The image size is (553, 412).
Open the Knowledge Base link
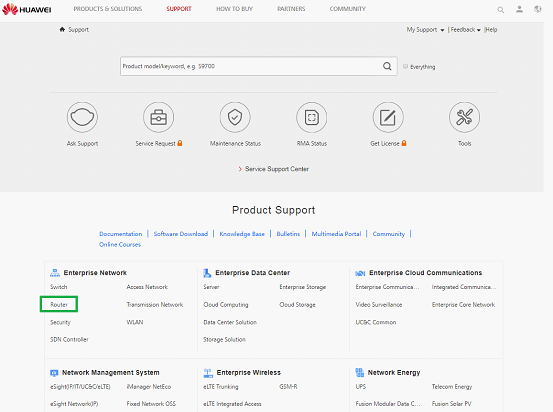[x=242, y=234]
